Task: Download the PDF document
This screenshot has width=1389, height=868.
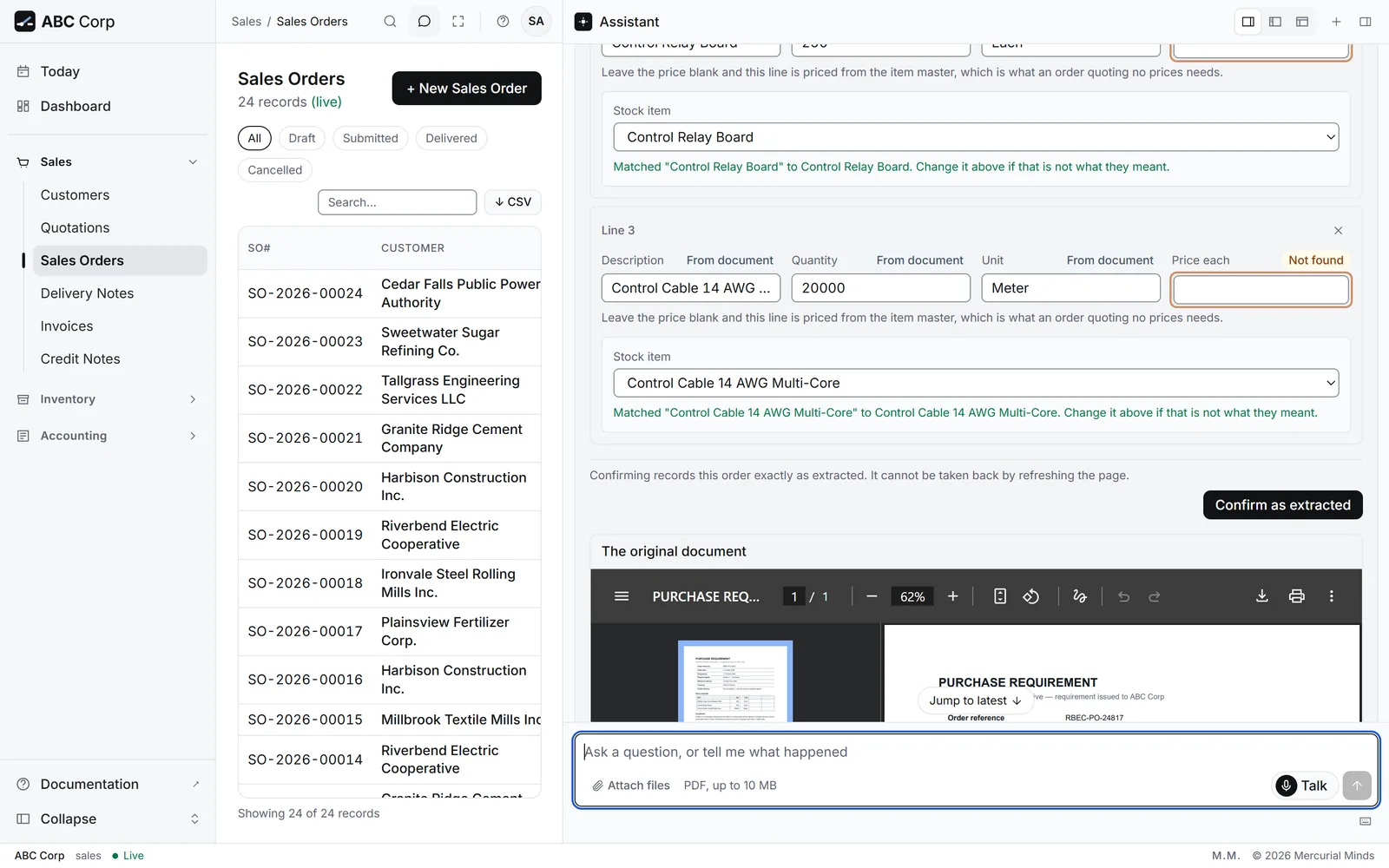Action: pyautogui.click(x=1262, y=596)
